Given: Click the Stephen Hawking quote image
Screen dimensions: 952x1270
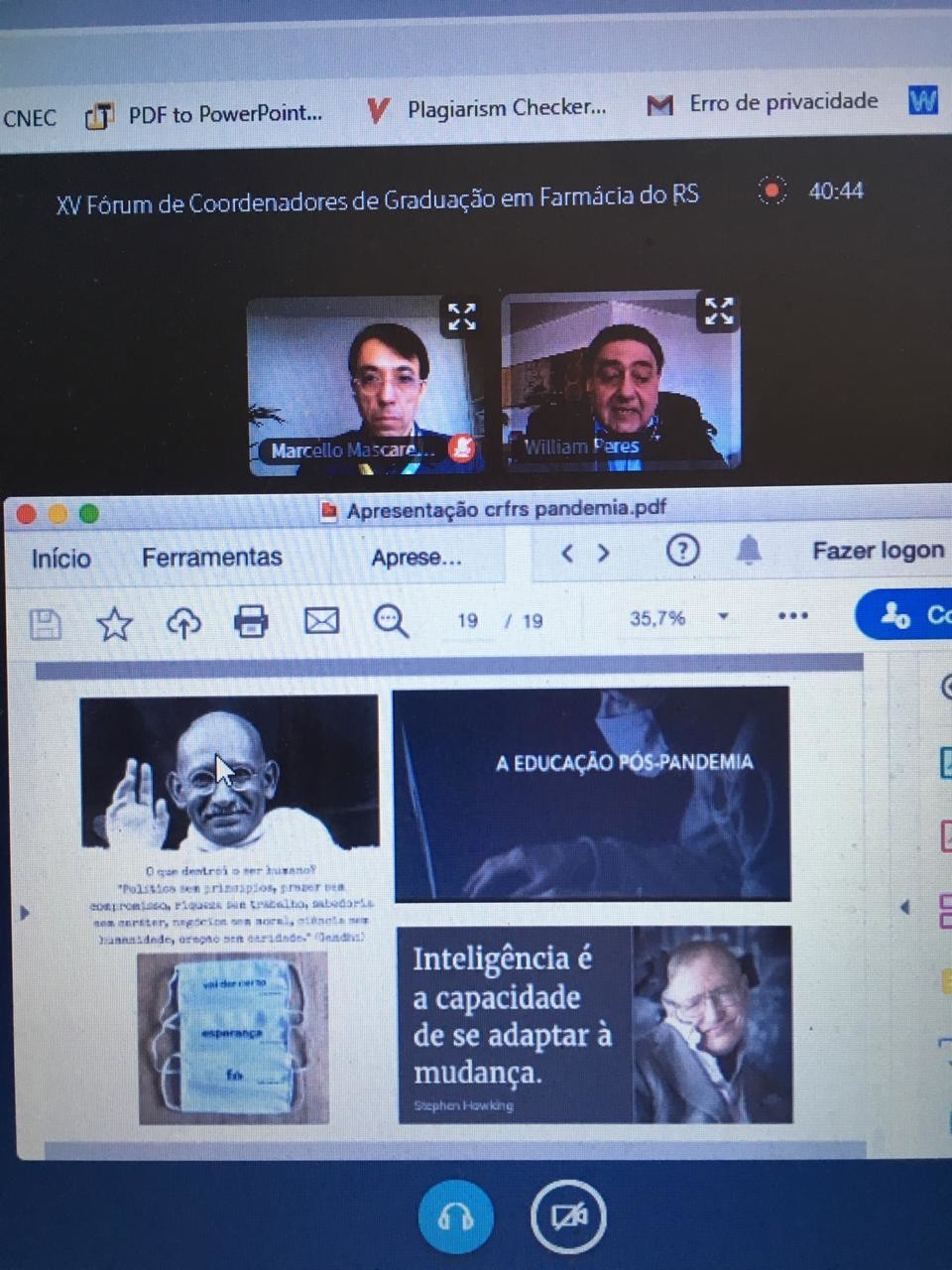Looking at the screenshot, I should 595,1025.
